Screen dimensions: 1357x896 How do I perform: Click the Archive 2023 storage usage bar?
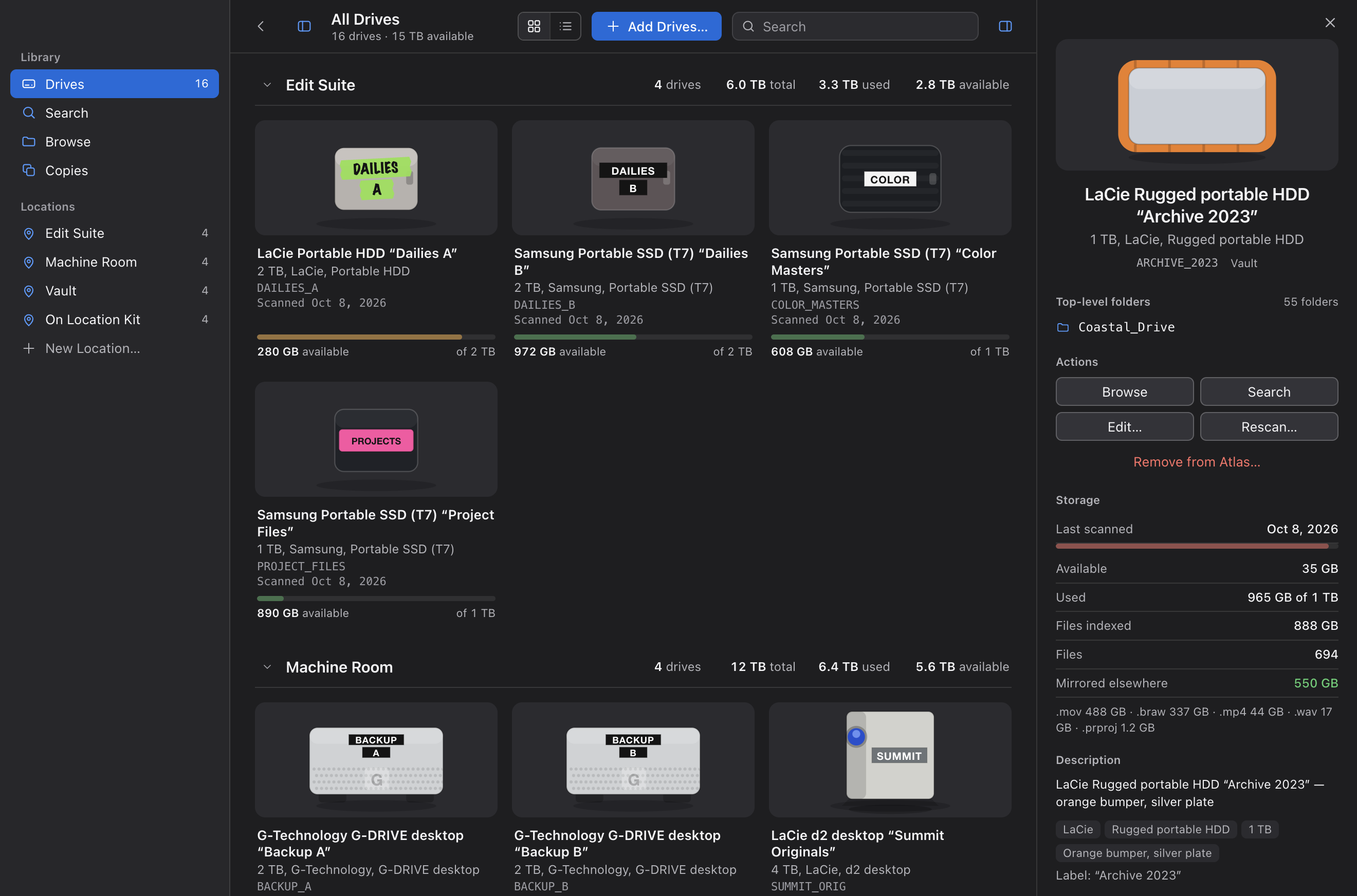[1197, 546]
